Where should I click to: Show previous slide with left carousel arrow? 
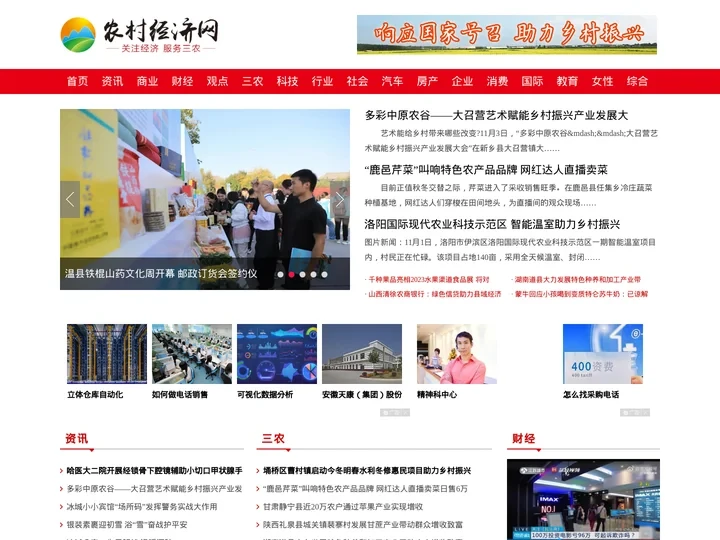(x=70, y=199)
